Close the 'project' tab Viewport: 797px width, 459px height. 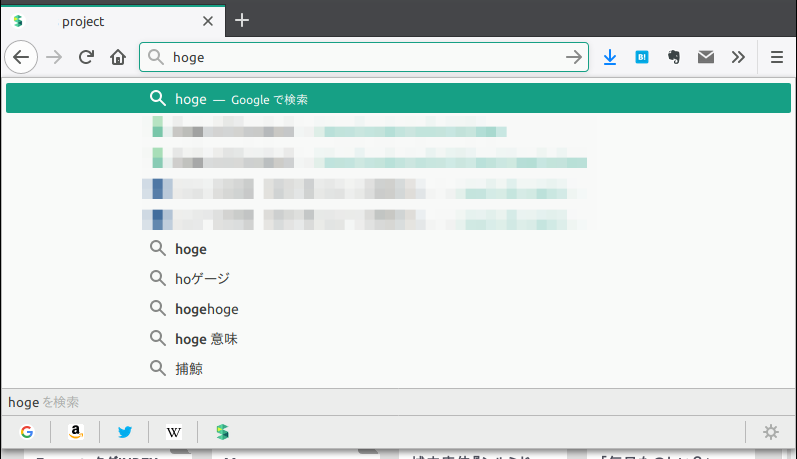pos(208,21)
